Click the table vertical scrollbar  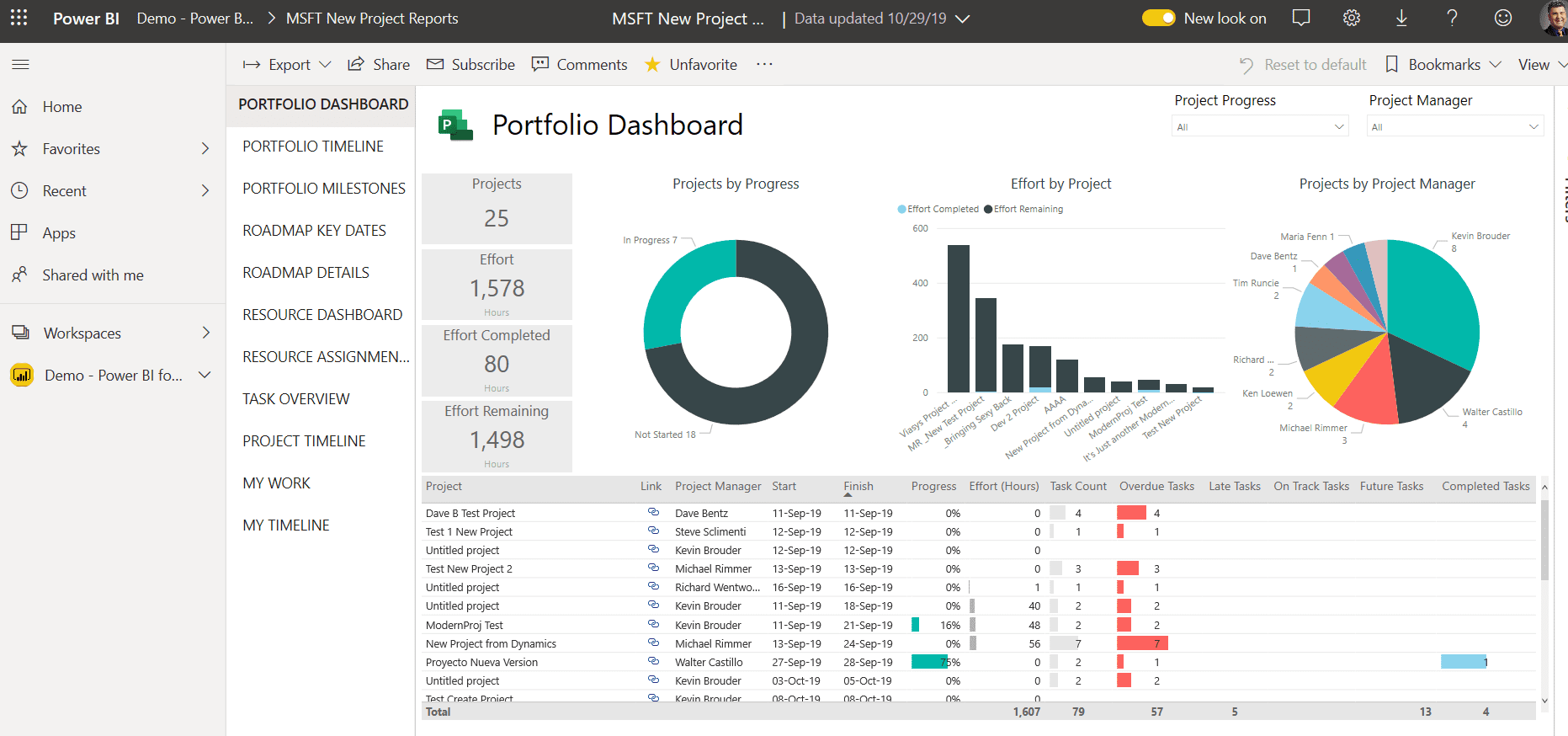click(x=1544, y=539)
